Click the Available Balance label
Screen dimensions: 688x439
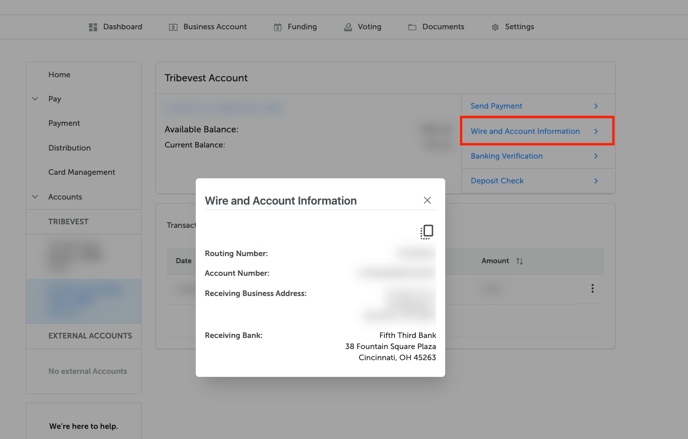tap(201, 129)
